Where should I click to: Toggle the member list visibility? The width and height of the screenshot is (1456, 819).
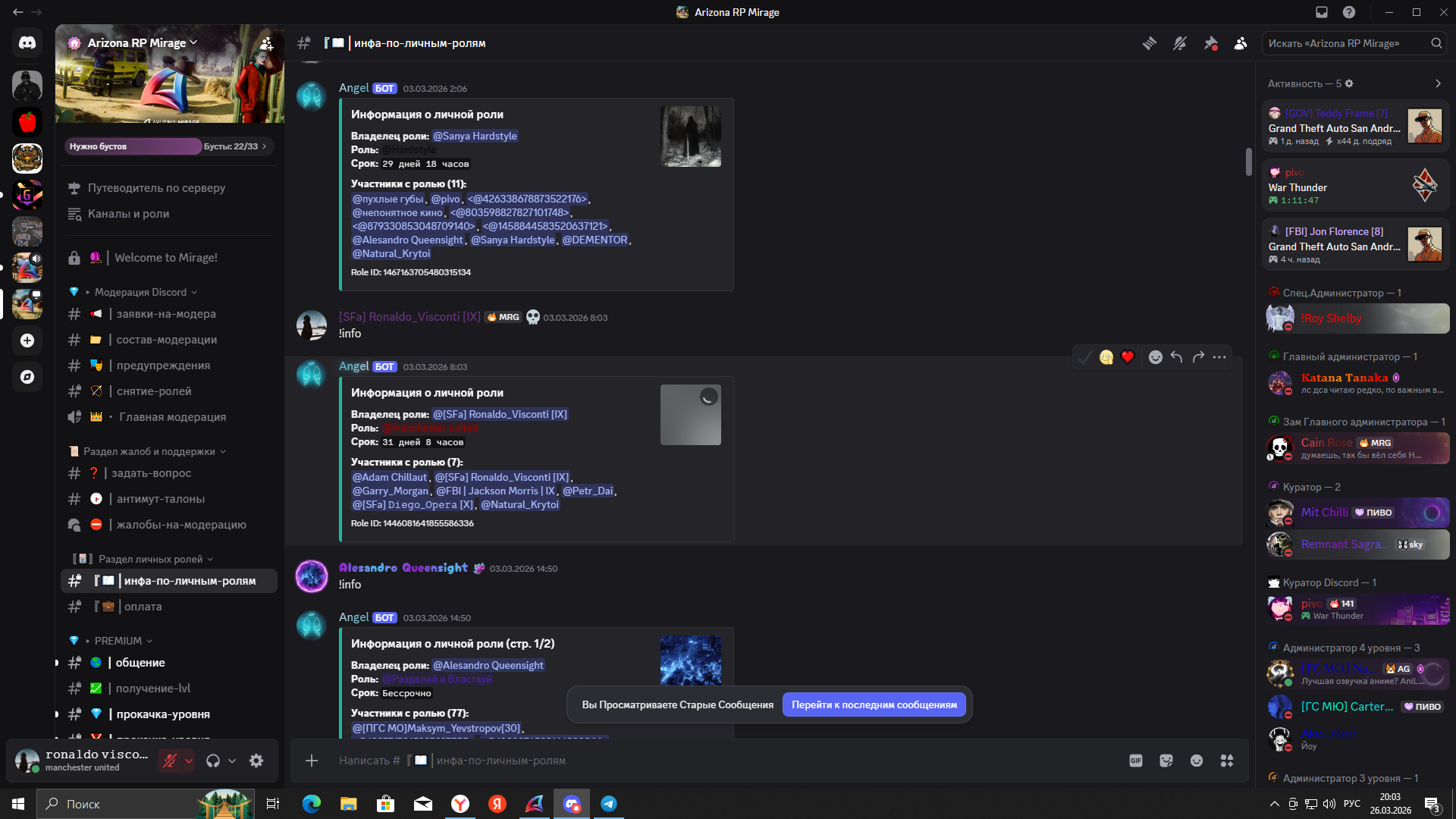pyautogui.click(x=1241, y=43)
